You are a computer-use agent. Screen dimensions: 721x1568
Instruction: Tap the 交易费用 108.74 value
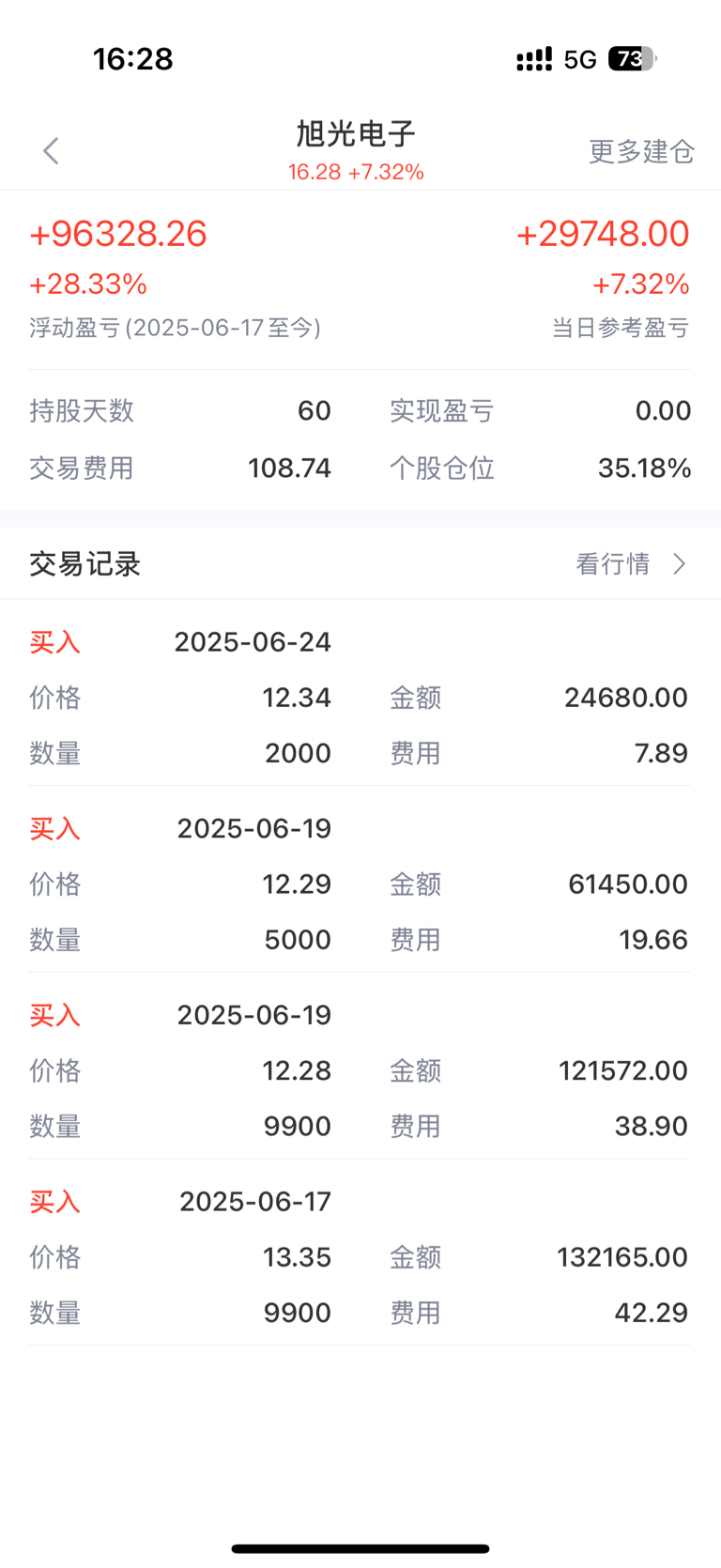pos(289,468)
